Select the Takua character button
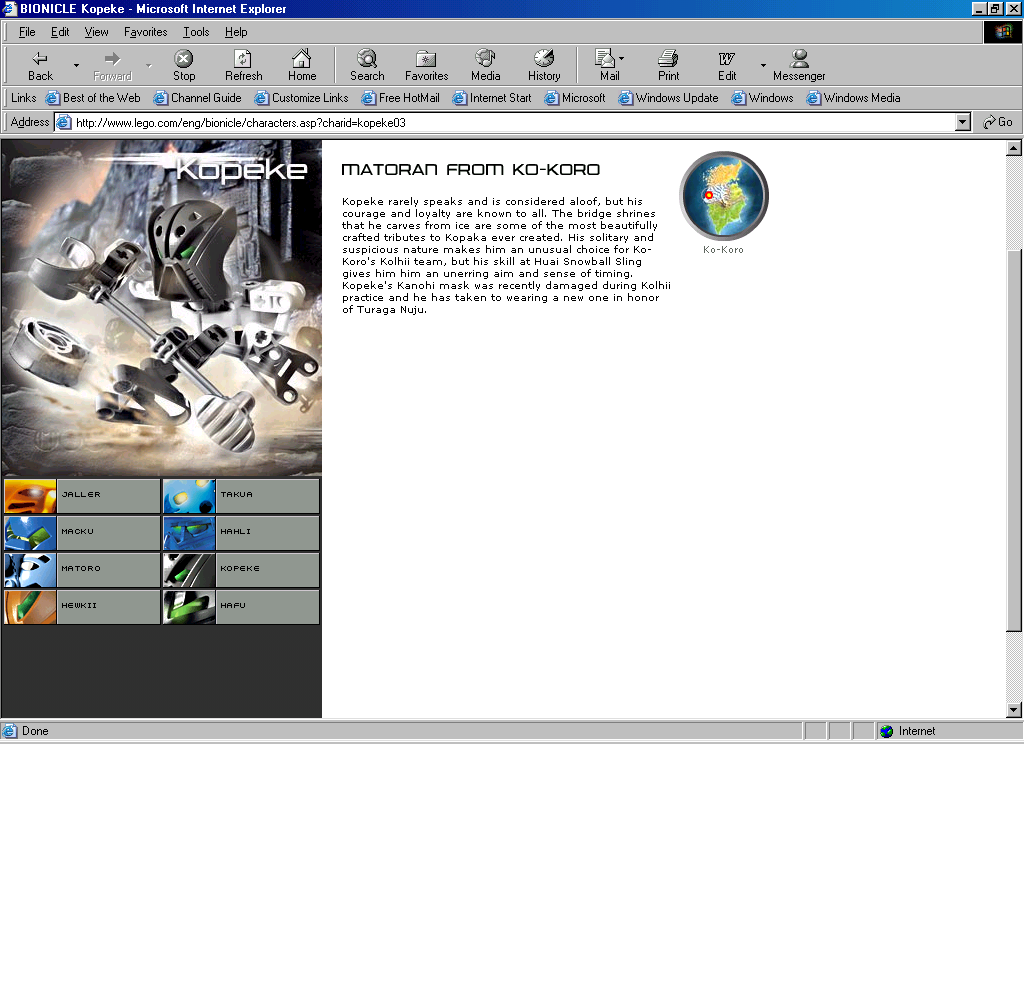The image size is (1024, 1000). point(241,496)
